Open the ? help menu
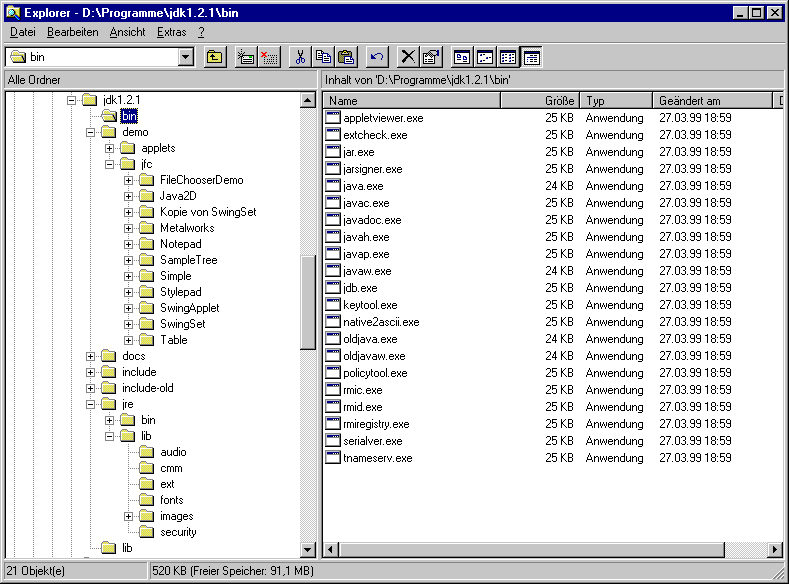The width and height of the screenshot is (789, 584). [201, 32]
